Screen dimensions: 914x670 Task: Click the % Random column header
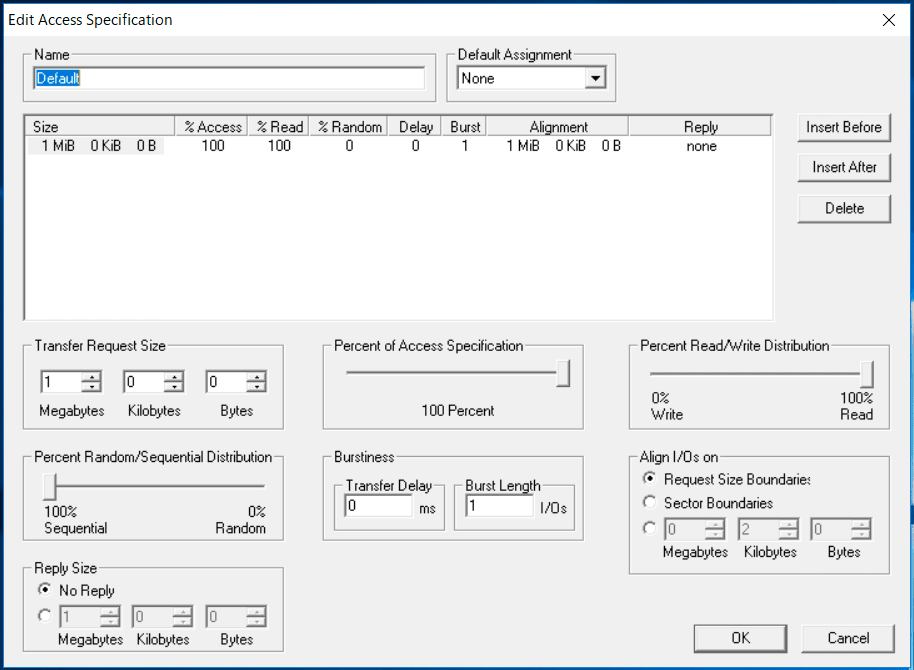[349, 127]
